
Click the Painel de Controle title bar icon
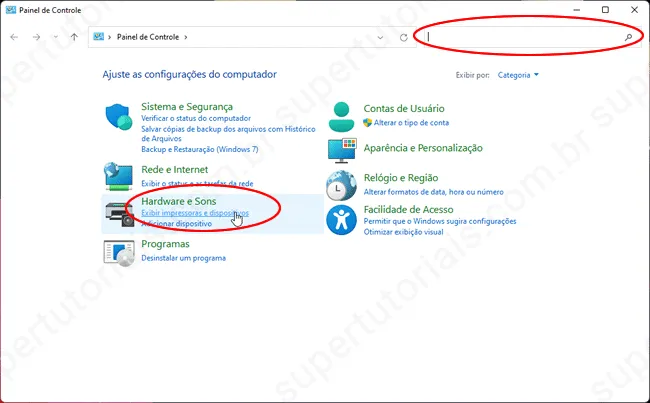click(11, 10)
